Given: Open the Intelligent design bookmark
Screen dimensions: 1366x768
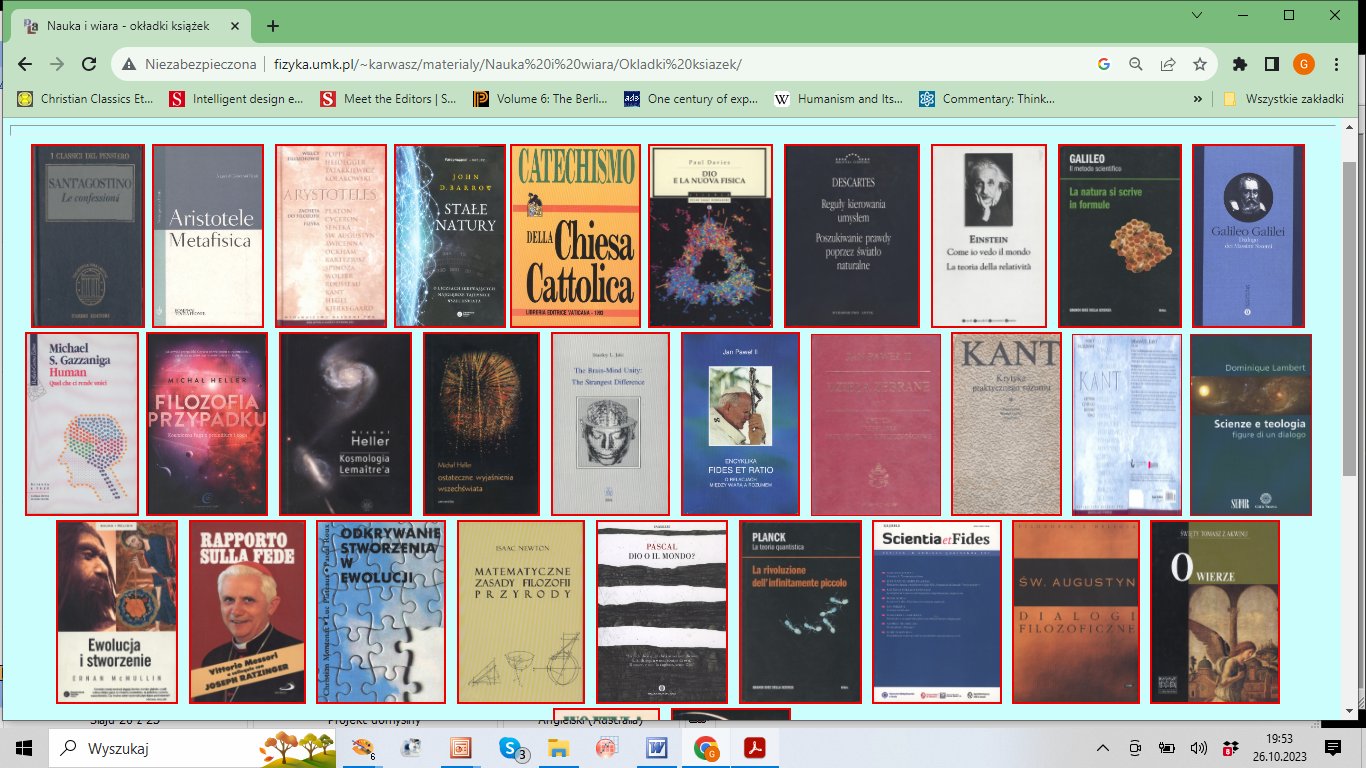Looking at the screenshot, I should (x=237, y=99).
